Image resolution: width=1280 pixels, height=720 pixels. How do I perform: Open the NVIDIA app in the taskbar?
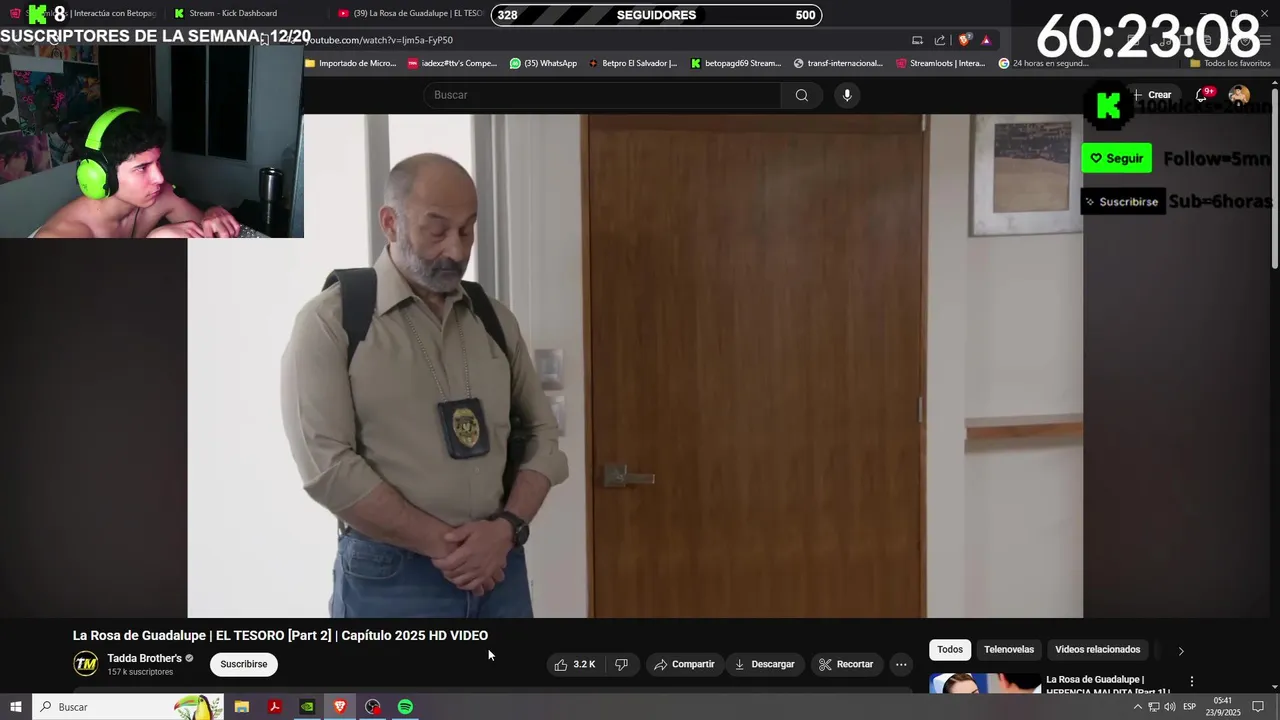[x=307, y=707]
